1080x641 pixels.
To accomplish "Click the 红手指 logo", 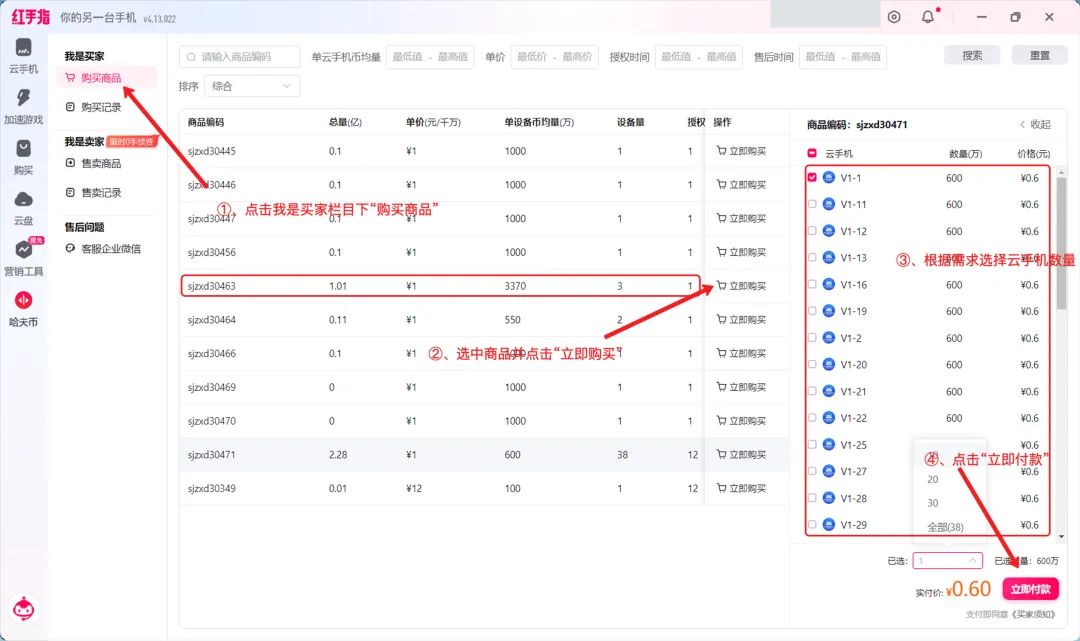I will [30, 17].
